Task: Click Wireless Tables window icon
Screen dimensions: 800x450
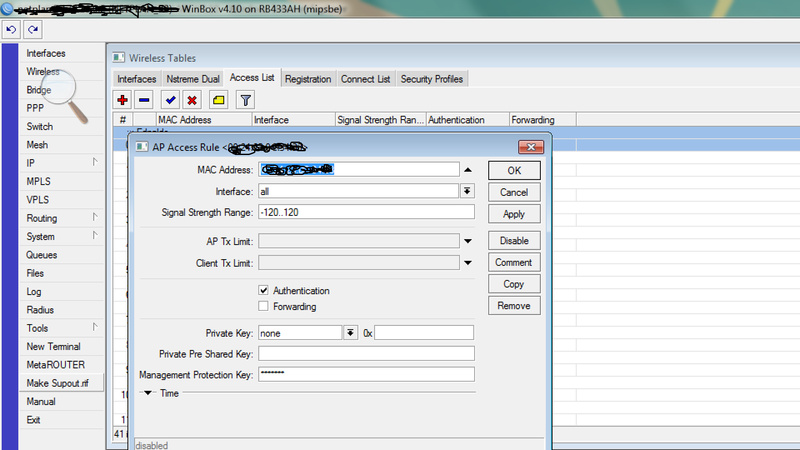Action: (119, 58)
